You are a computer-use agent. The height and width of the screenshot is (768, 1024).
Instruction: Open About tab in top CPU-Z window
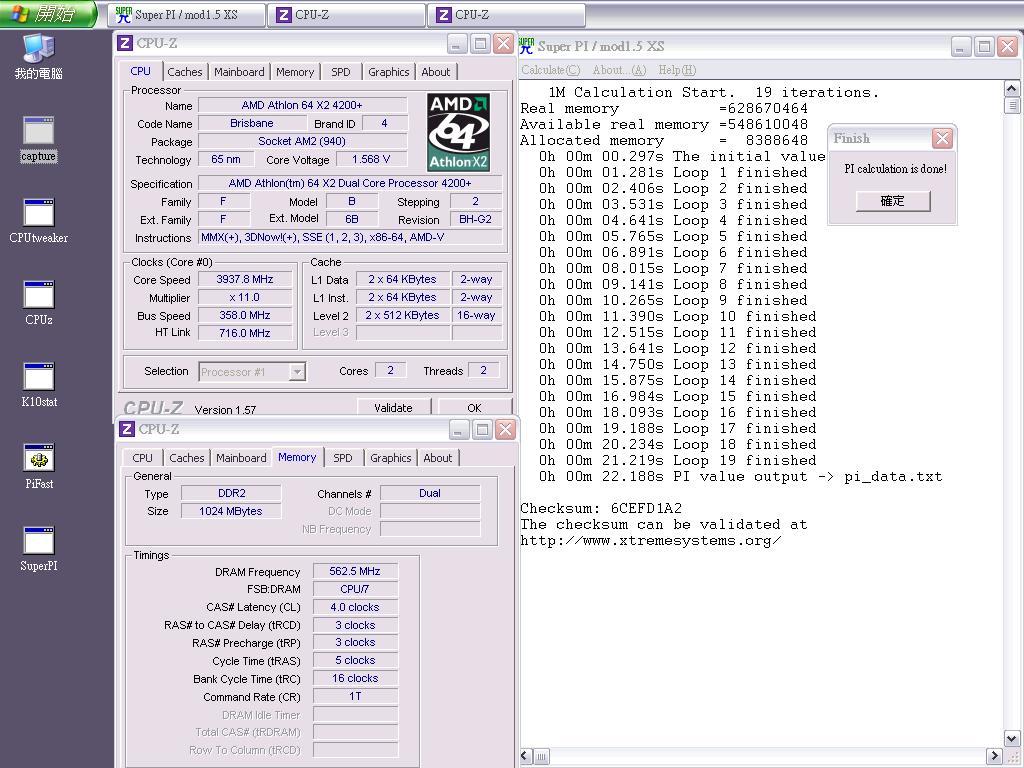(x=436, y=72)
